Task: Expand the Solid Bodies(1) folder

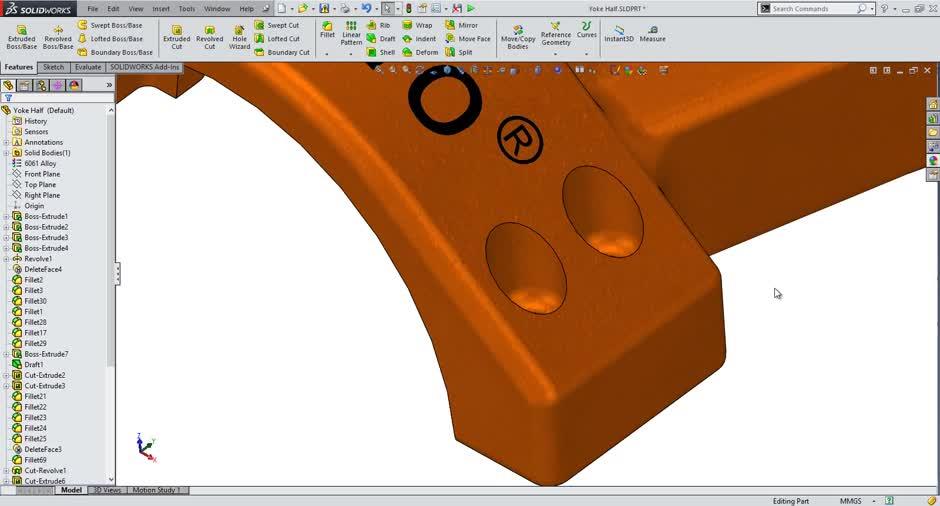Action: point(6,153)
